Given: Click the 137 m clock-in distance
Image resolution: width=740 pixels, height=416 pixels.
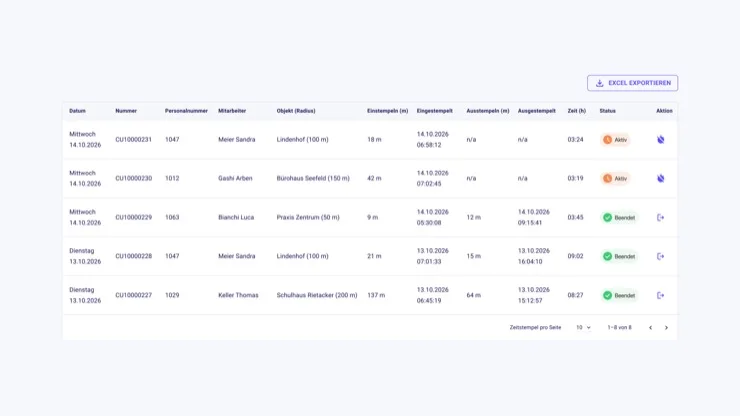Looking at the screenshot, I should click(x=376, y=295).
